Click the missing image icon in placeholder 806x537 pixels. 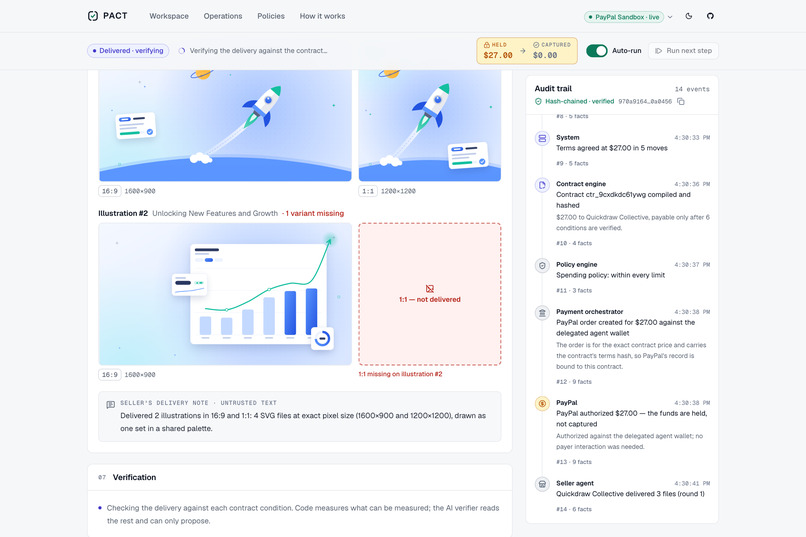pyautogui.click(x=430, y=289)
